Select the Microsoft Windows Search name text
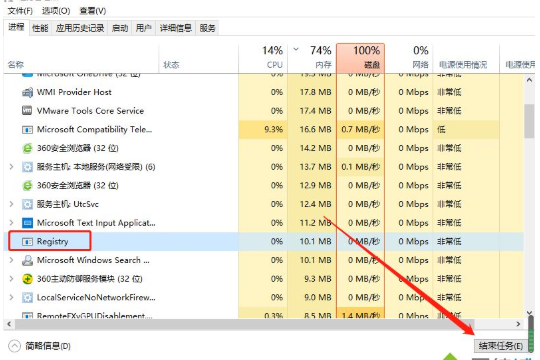 (x=93, y=260)
